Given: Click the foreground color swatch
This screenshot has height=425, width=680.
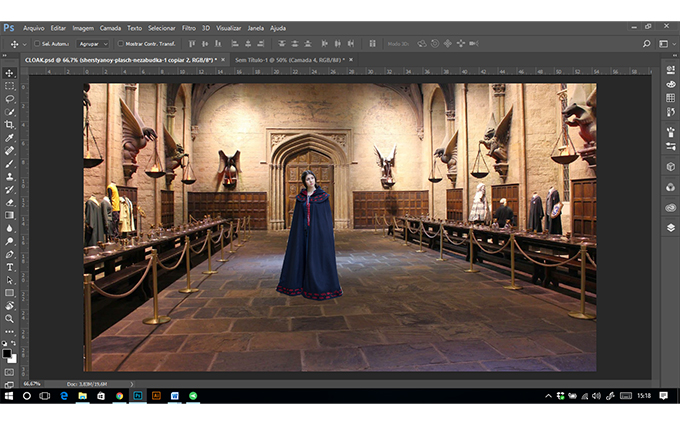Looking at the screenshot, I should point(7,353).
